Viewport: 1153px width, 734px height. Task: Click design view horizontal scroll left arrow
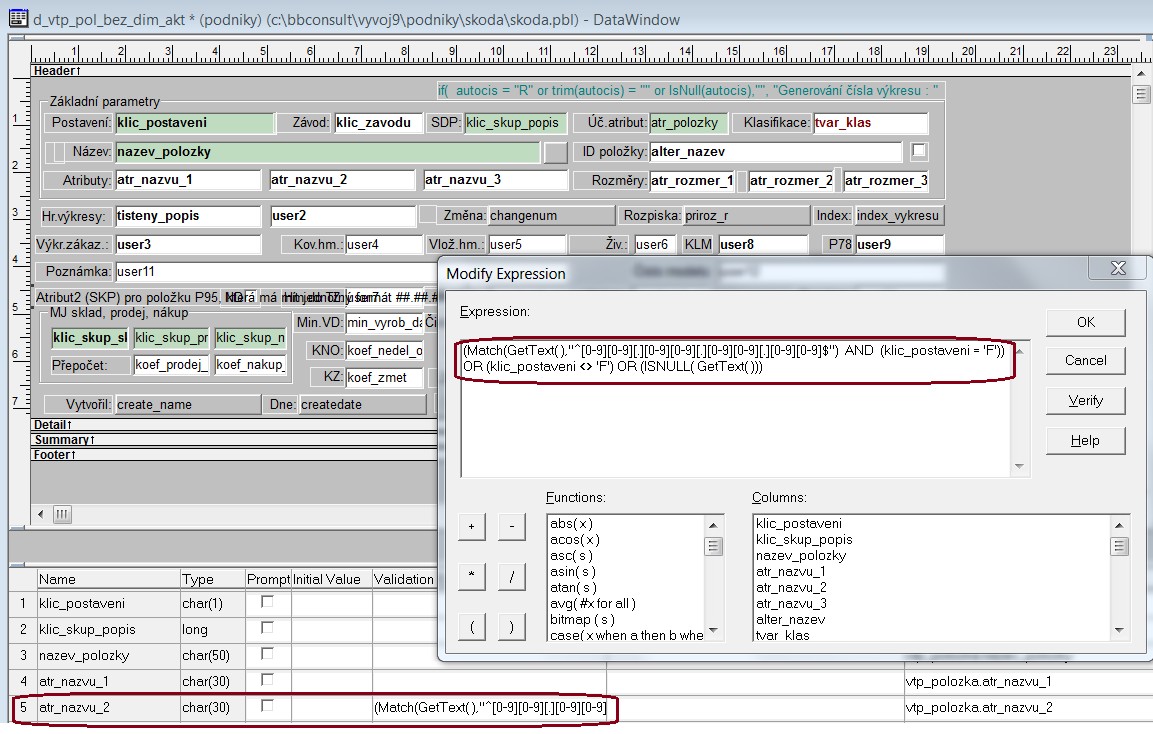pos(40,514)
